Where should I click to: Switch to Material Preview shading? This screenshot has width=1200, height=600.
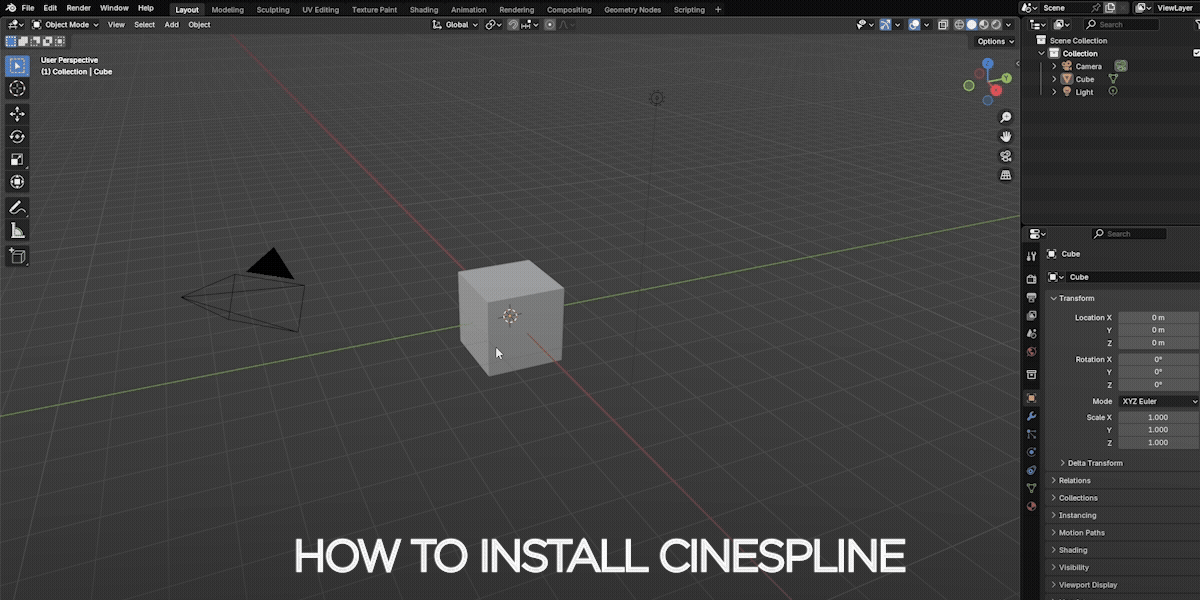pyautogui.click(x=983, y=24)
